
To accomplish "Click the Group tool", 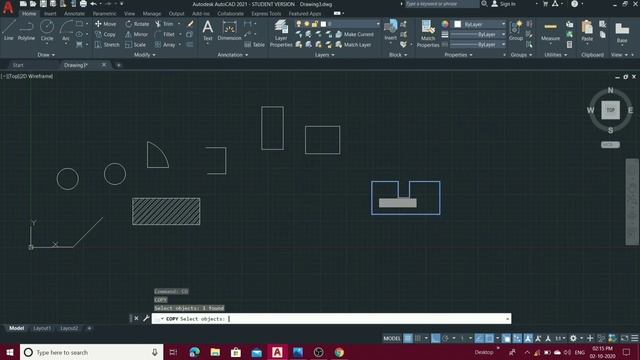I will coord(516,31).
